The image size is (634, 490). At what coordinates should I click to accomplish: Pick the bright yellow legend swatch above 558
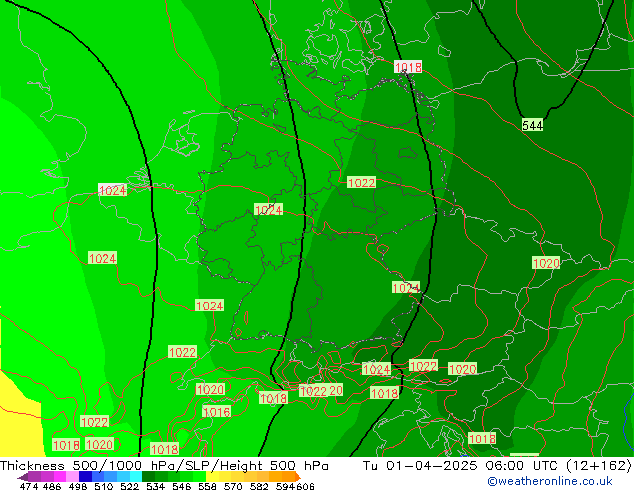click(212, 476)
